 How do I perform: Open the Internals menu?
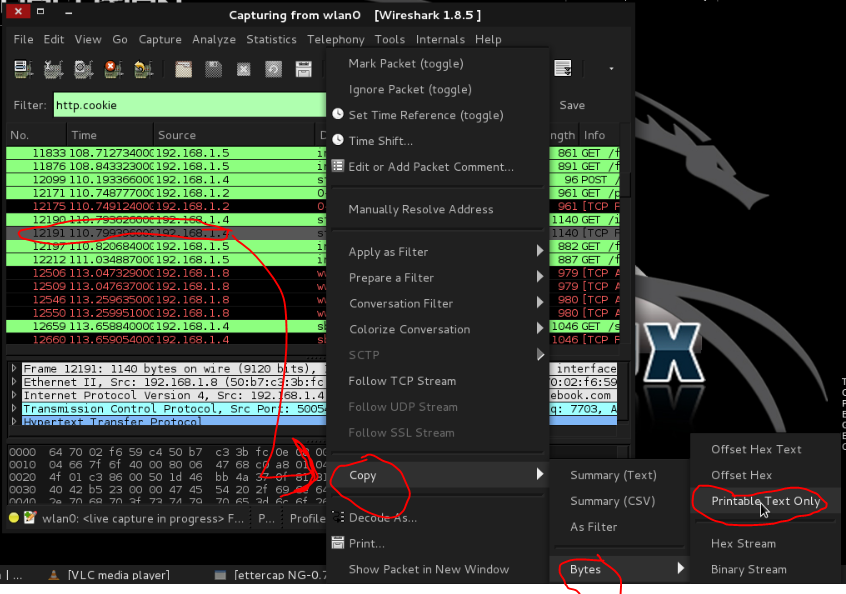tap(440, 39)
